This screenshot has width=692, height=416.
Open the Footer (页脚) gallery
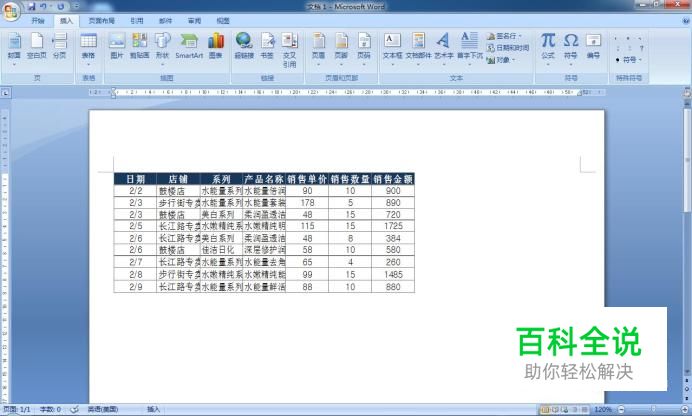[341, 48]
